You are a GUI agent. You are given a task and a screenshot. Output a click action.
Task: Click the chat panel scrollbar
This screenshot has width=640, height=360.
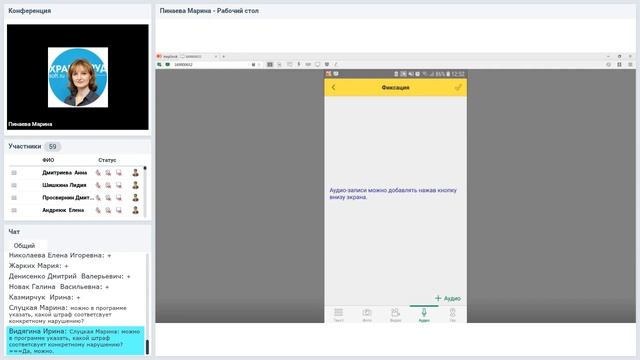click(147, 304)
